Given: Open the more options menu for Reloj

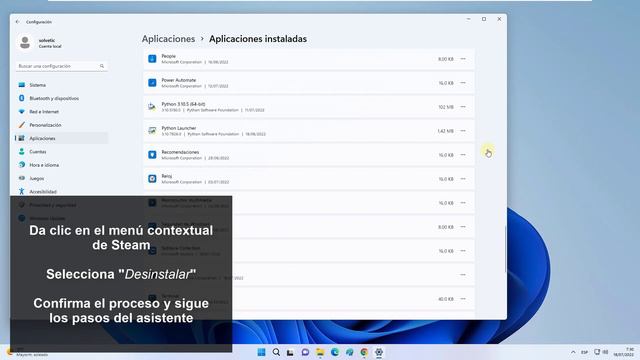Looking at the screenshot, I should pos(463,179).
